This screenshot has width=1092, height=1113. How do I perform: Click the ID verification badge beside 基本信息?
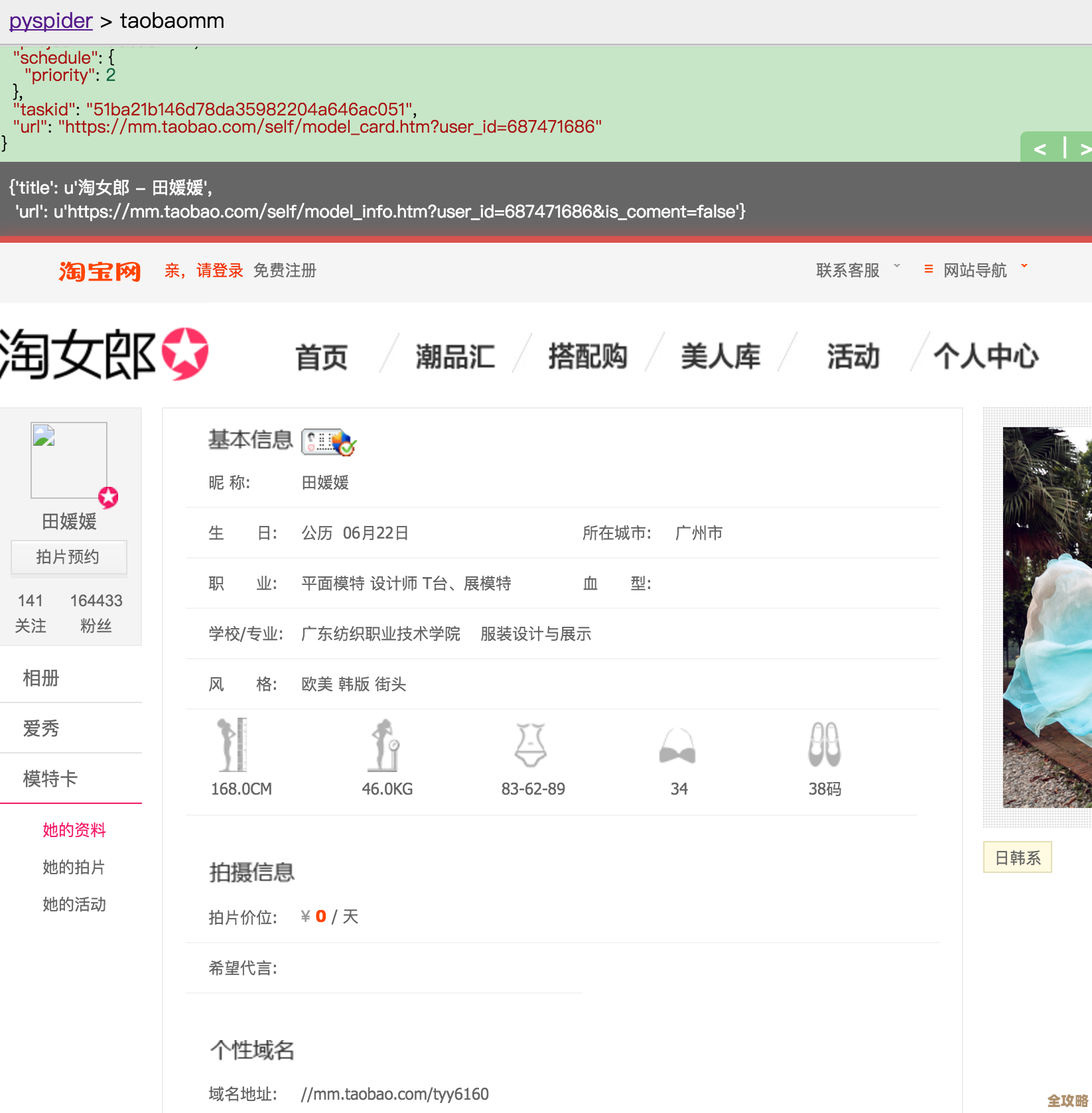[328, 442]
